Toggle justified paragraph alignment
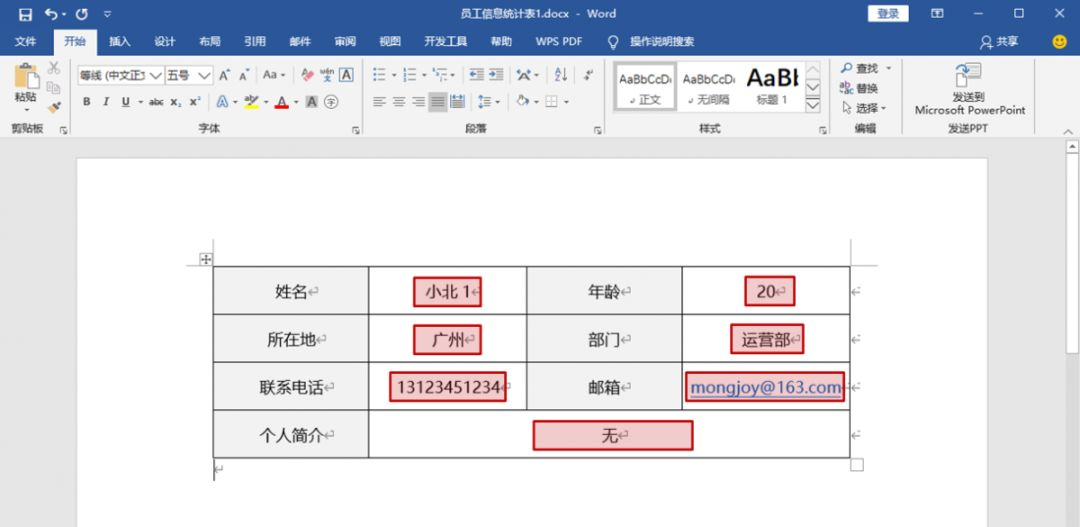1080x527 pixels. click(438, 102)
